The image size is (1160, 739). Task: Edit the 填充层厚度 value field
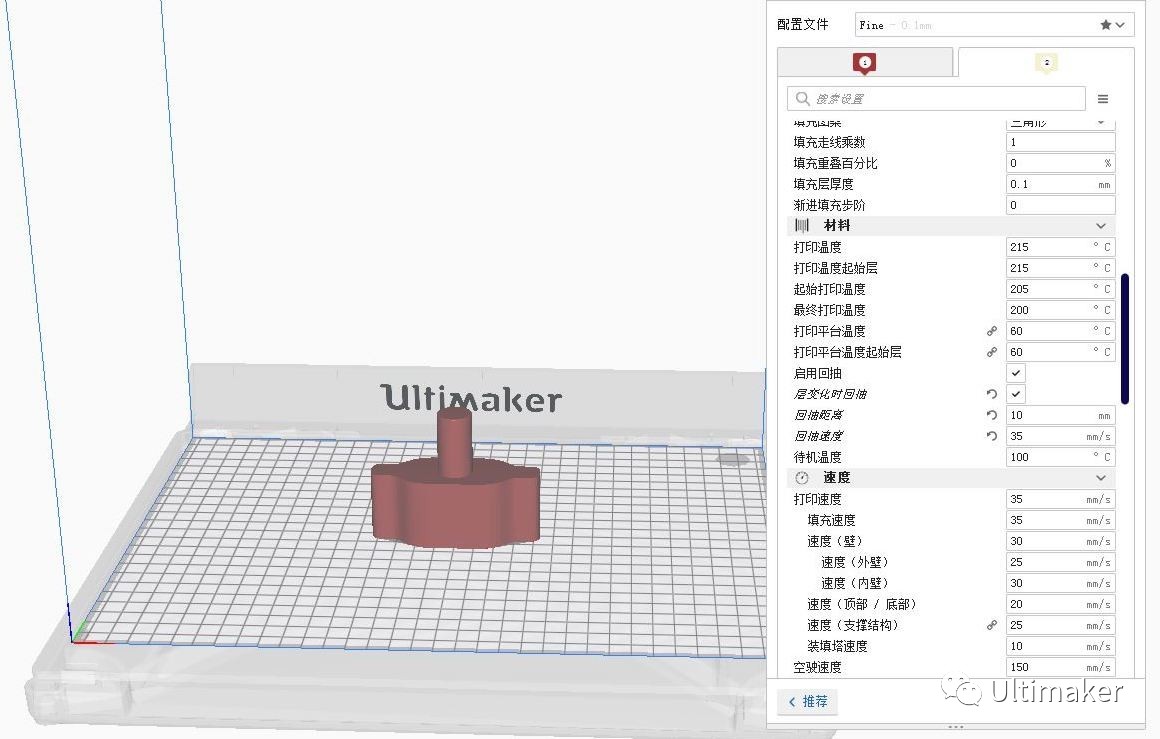1060,184
